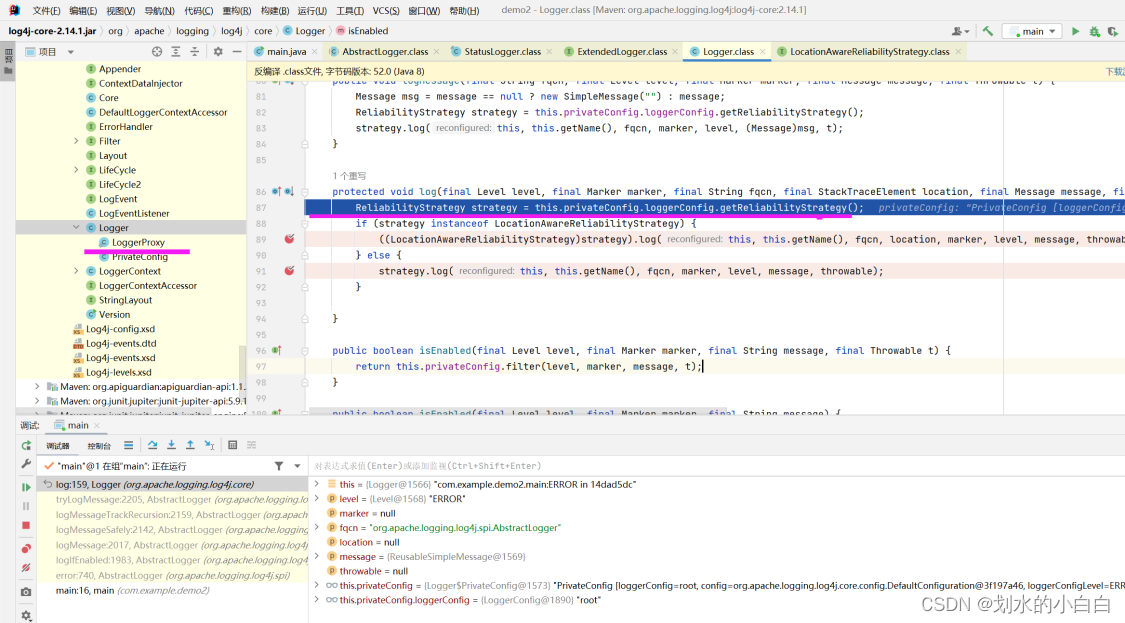This screenshot has width=1125, height=623.
Task: Click the evaluate expression input field
Action: [x=716, y=466]
